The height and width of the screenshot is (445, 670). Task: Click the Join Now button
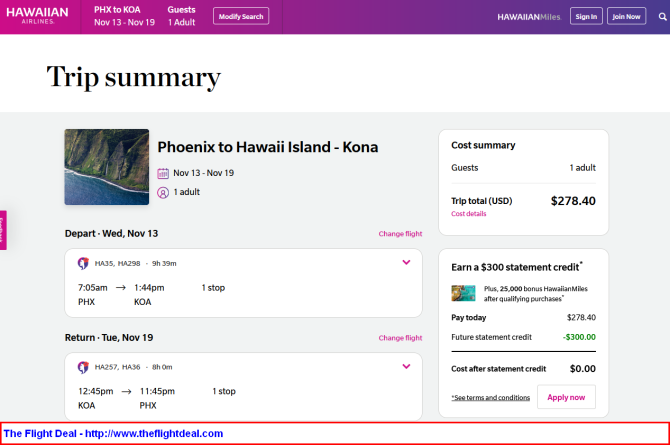click(x=626, y=16)
